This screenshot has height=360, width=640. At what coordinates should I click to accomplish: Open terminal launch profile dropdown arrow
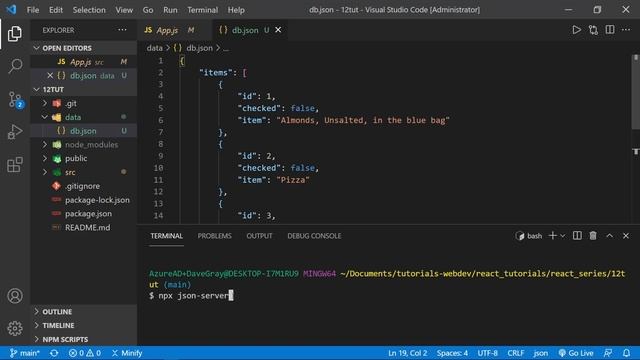coord(563,236)
